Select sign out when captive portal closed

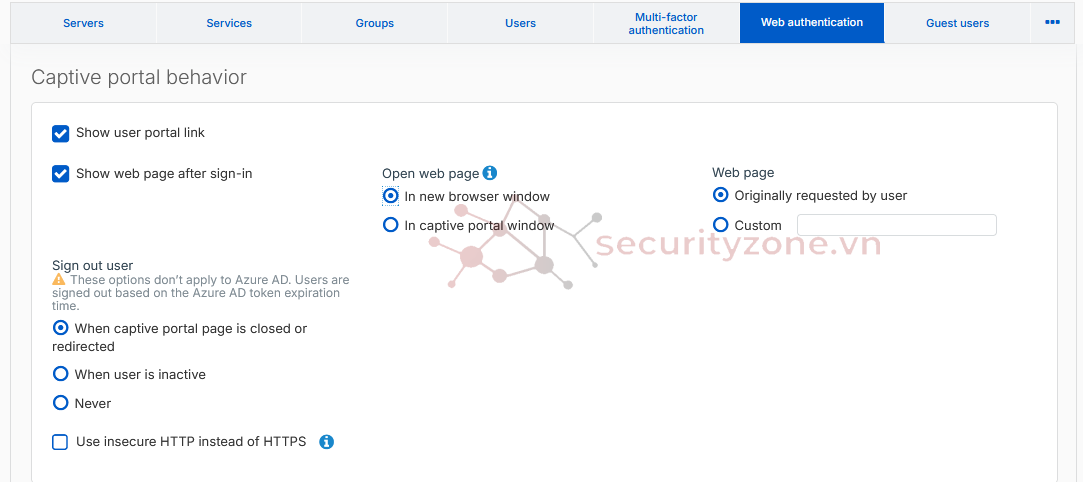[x=61, y=328]
